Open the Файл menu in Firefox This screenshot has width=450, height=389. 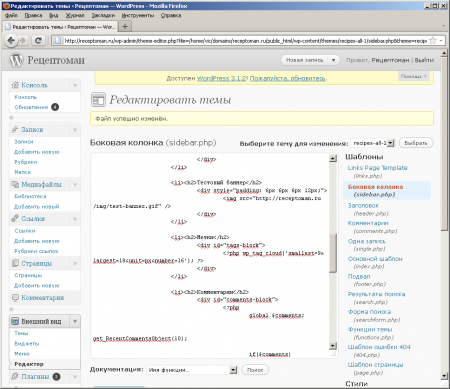click(11, 15)
